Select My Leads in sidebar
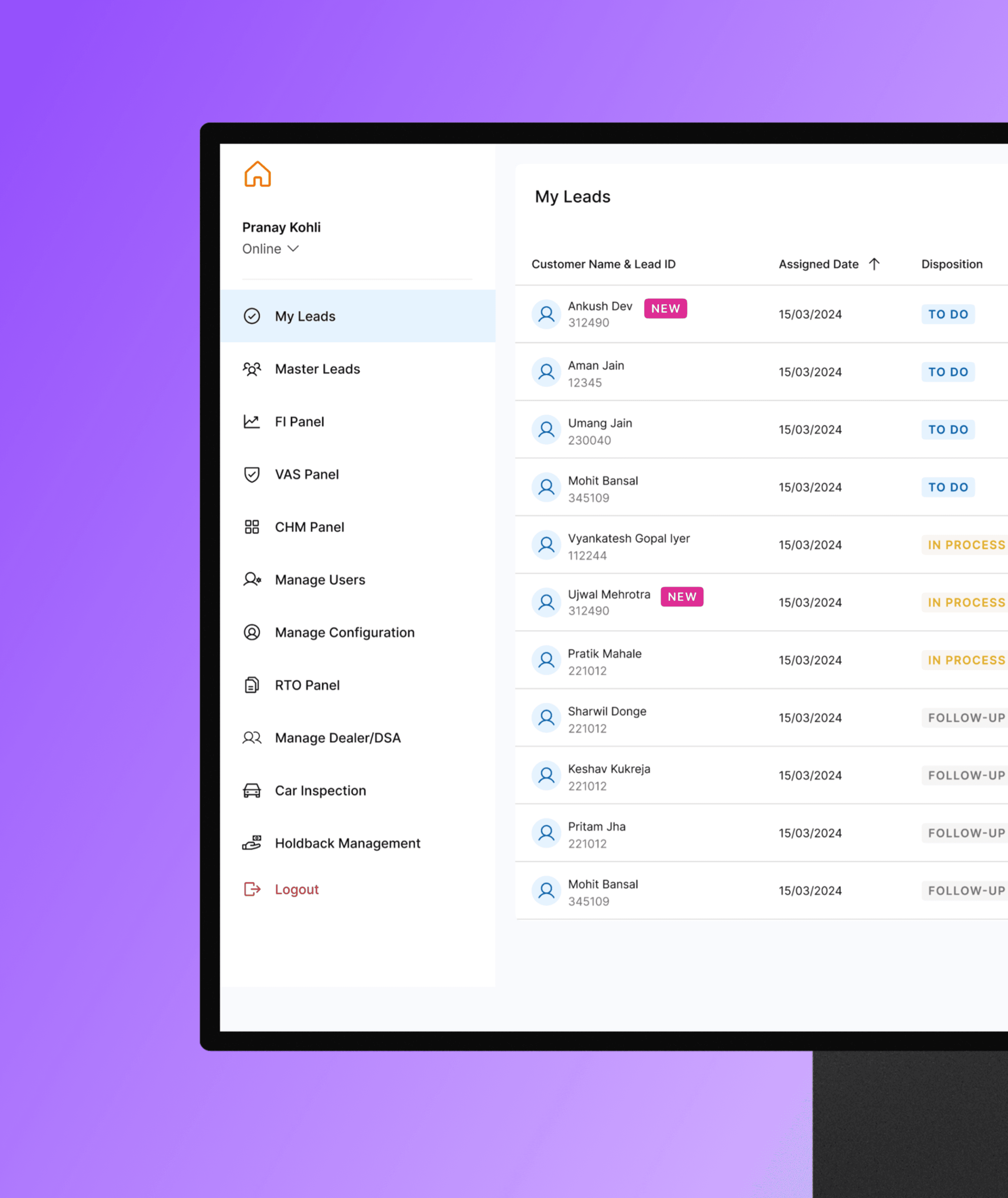 (x=305, y=316)
